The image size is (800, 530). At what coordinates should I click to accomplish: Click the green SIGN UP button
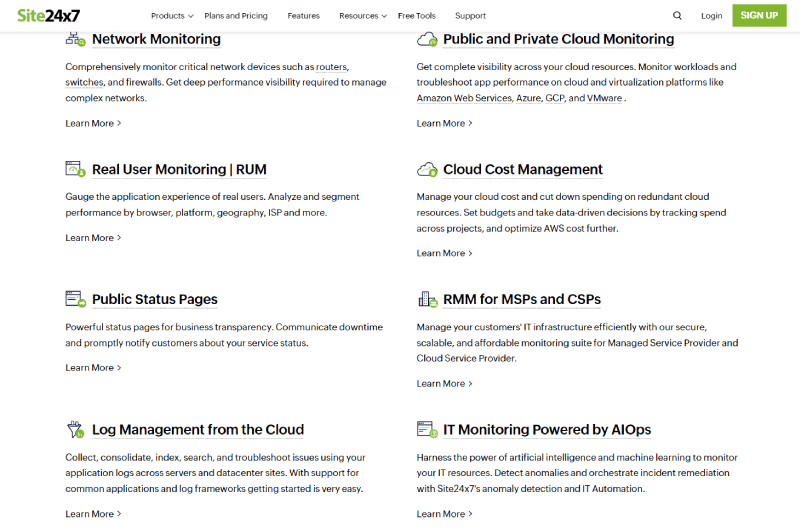tap(759, 15)
